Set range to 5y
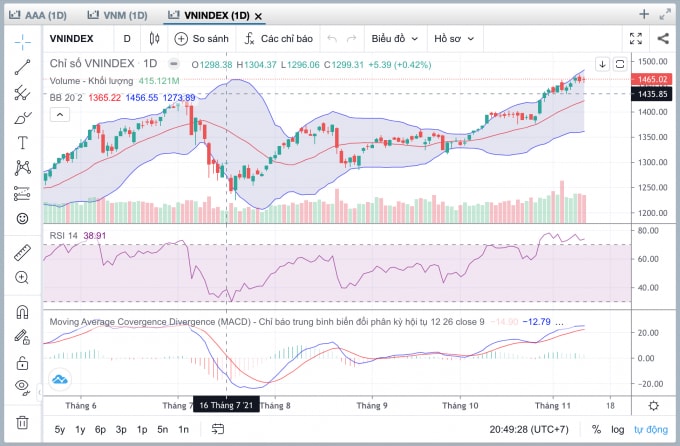This screenshot has width=680, height=446. [59, 430]
